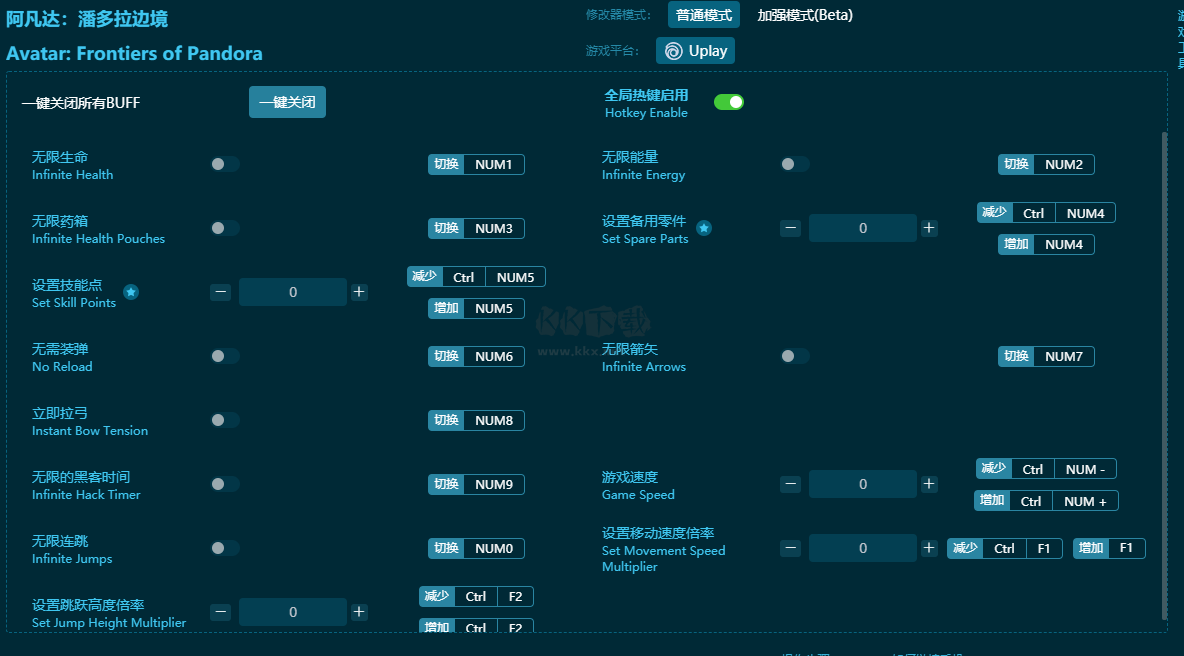The height and width of the screenshot is (656, 1184).
Task: Click the cheat list vertical scrollbar
Action: (x=1164, y=376)
